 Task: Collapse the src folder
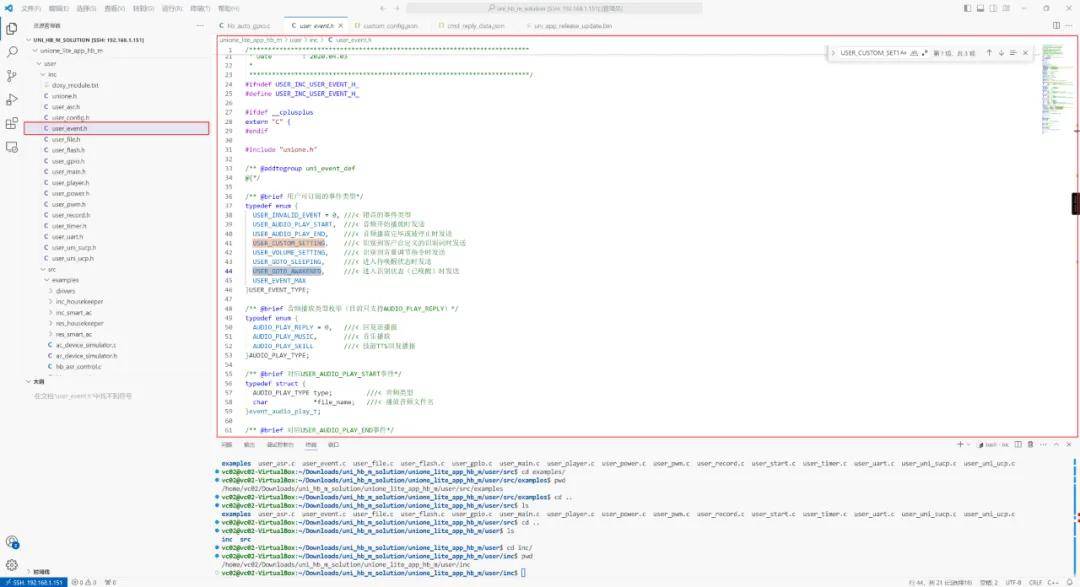[43, 269]
